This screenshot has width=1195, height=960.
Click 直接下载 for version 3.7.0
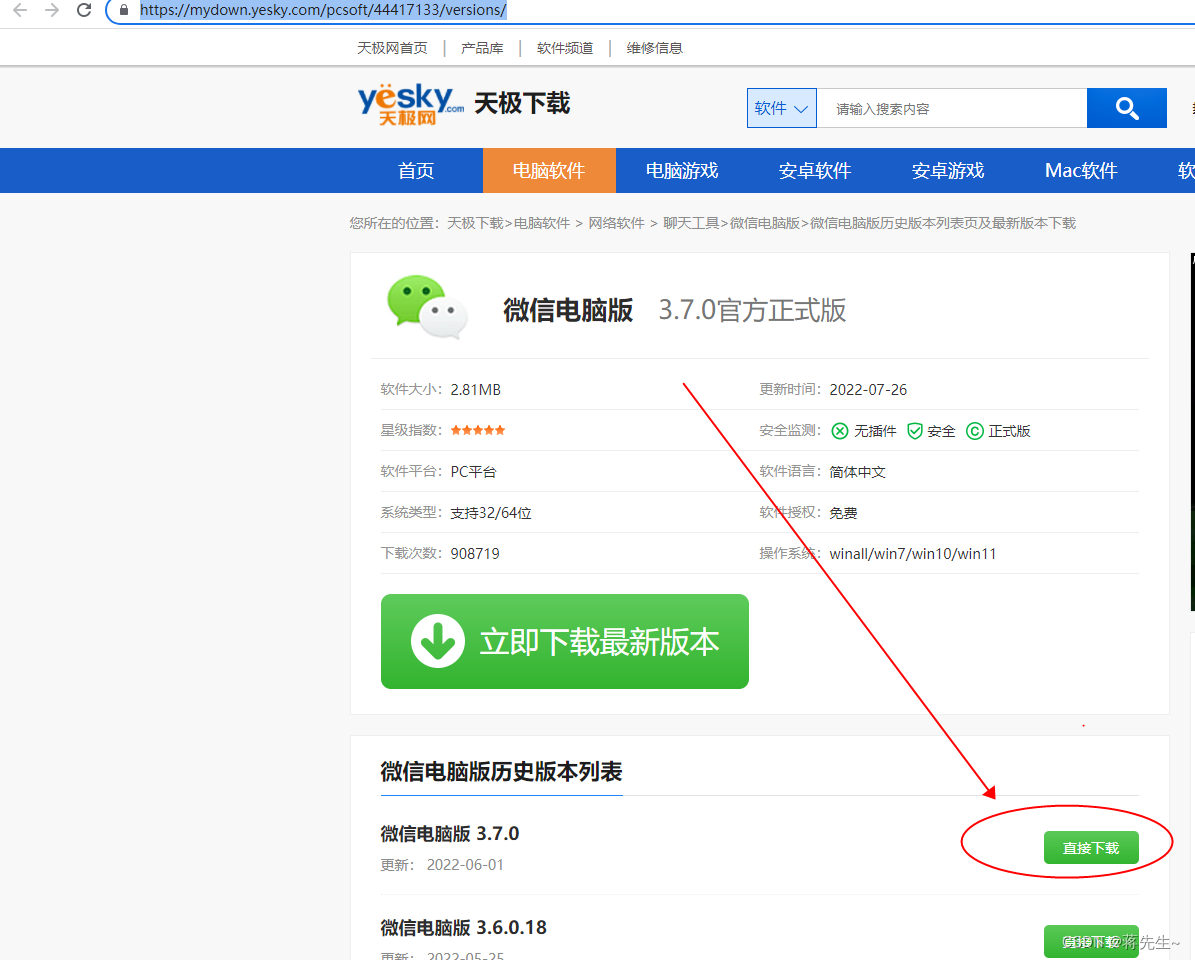pos(1091,848)
